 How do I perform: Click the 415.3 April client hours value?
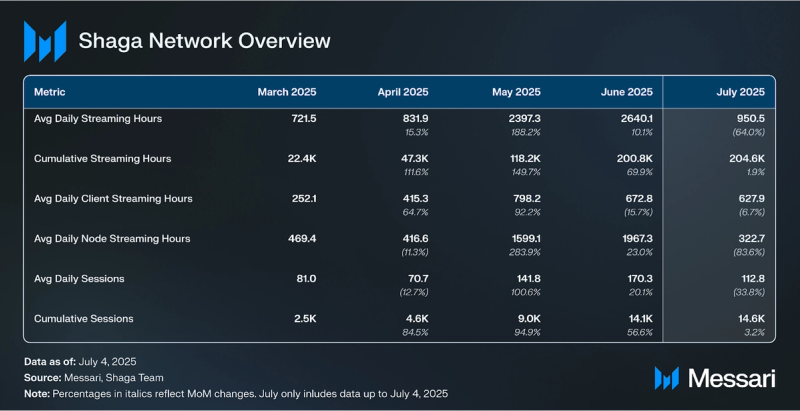pyautogui.click(x=415, y=199)
